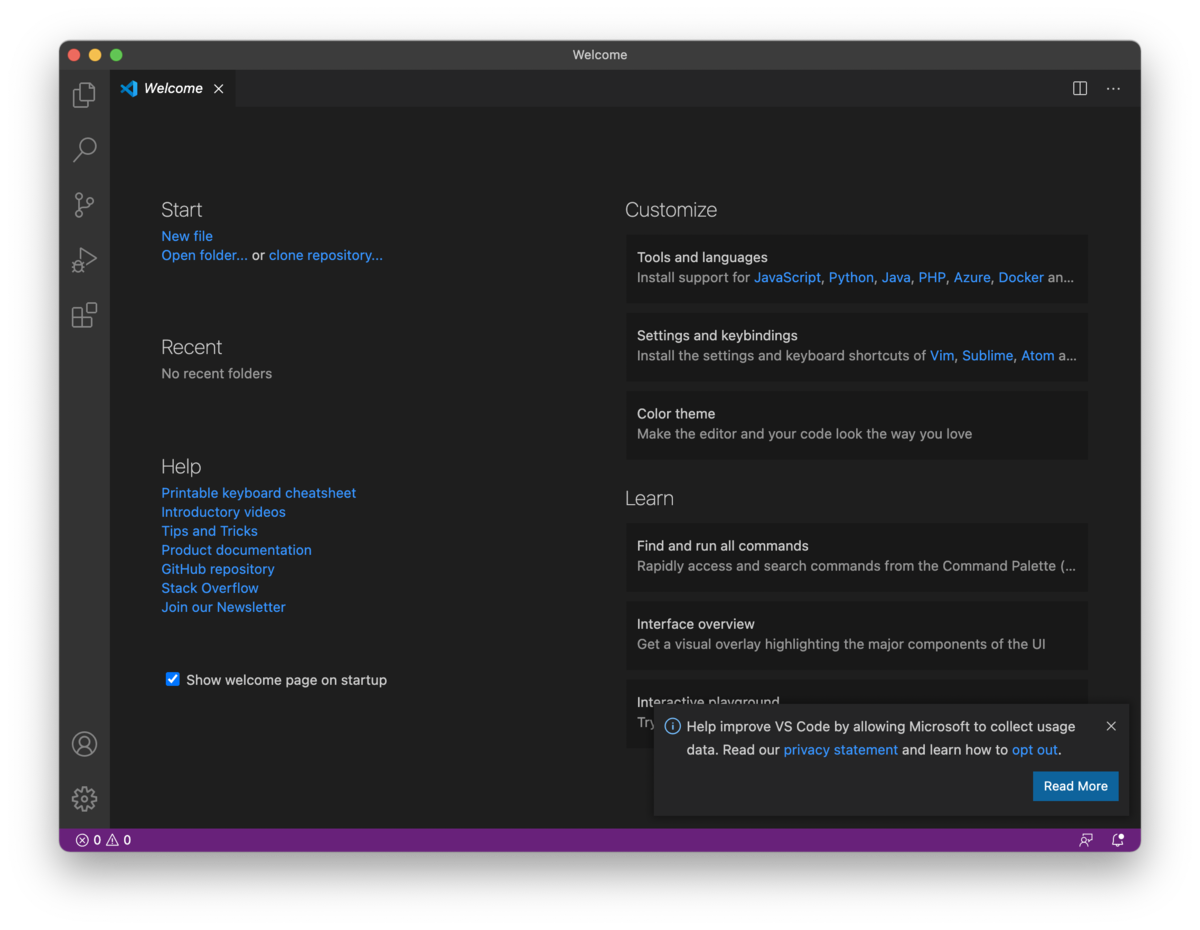1200x930 pixels.
Task: Open the Introductory videos link
Action: pyautogui.click(x=223, y=512)
